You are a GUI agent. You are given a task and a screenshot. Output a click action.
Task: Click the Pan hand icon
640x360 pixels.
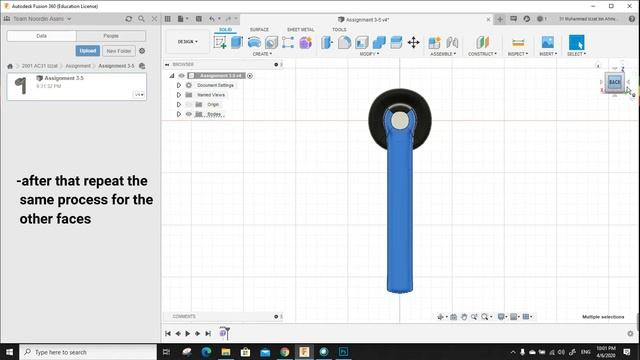click(x=464, y=317)
